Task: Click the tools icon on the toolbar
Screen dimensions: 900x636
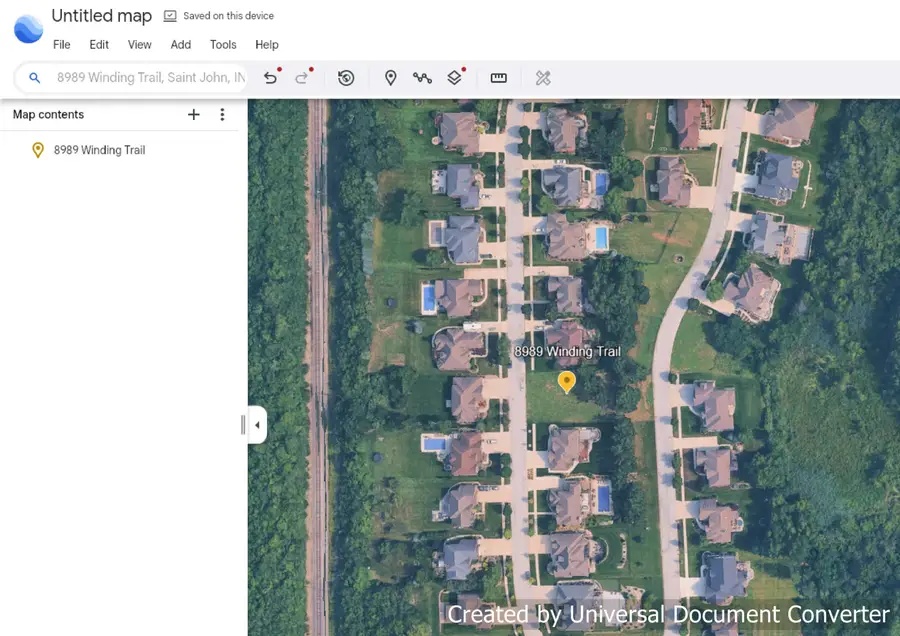Action: 543,77
